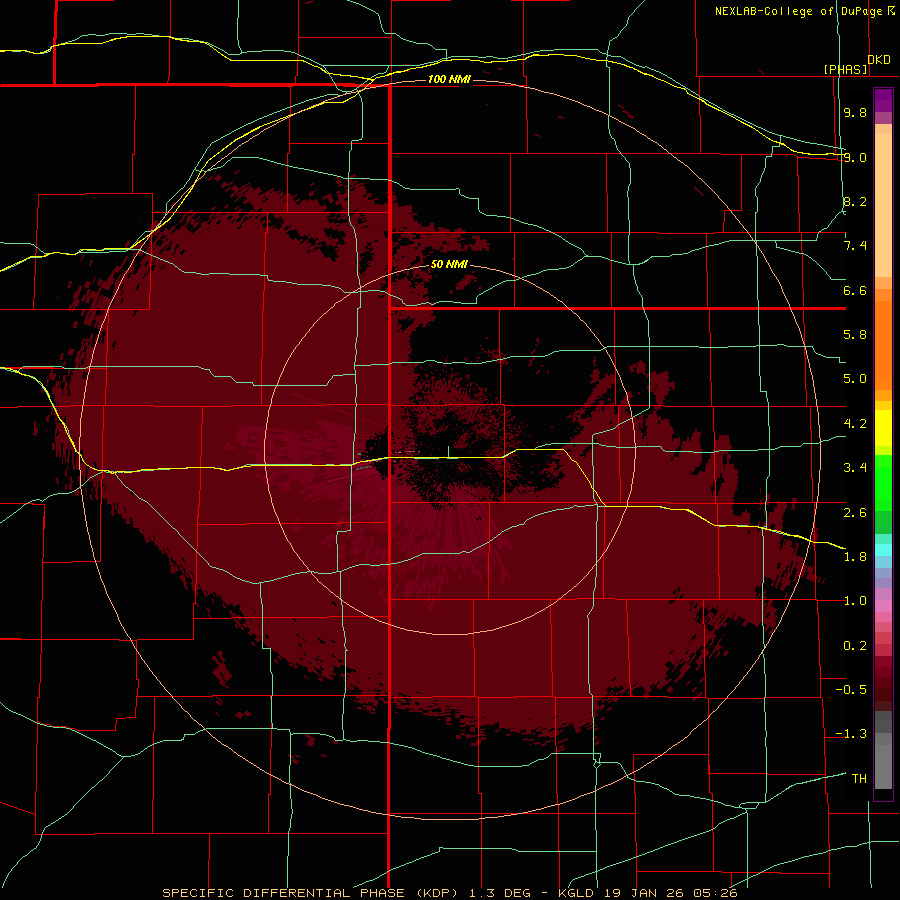Viewport: 900px width, 900px height.
Task: Select the 6.6 value on the color scale
Action: pos(855,290)
